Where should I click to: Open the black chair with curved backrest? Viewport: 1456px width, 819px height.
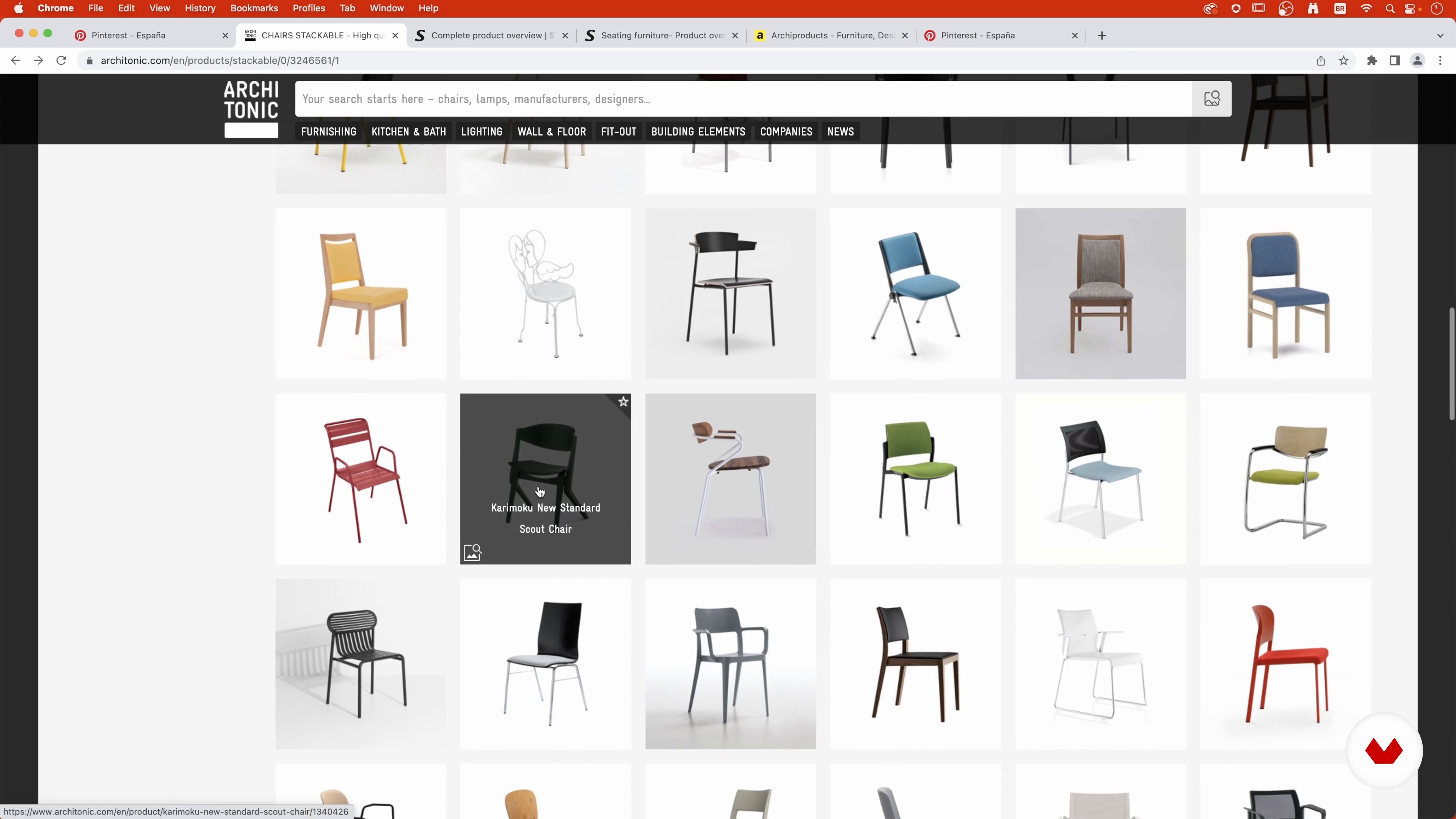pyautogui.click(x=731, y=293)
